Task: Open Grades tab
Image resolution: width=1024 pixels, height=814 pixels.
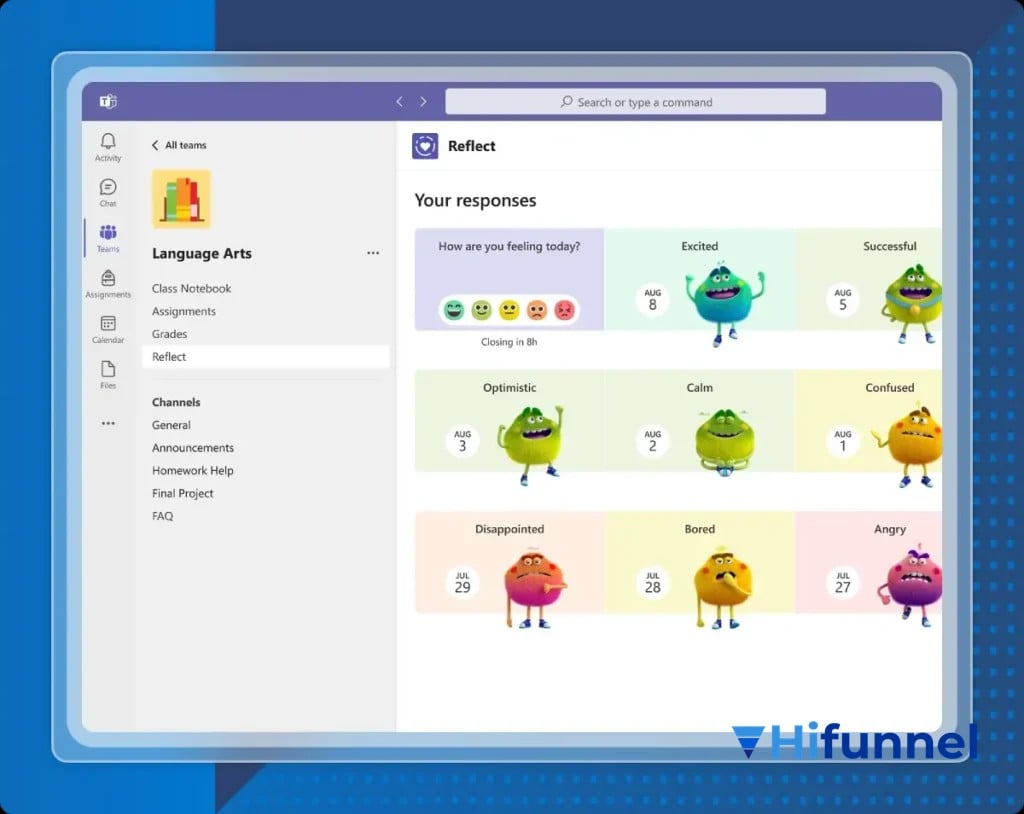Action: pyautogui.click(x=169, y=334)
